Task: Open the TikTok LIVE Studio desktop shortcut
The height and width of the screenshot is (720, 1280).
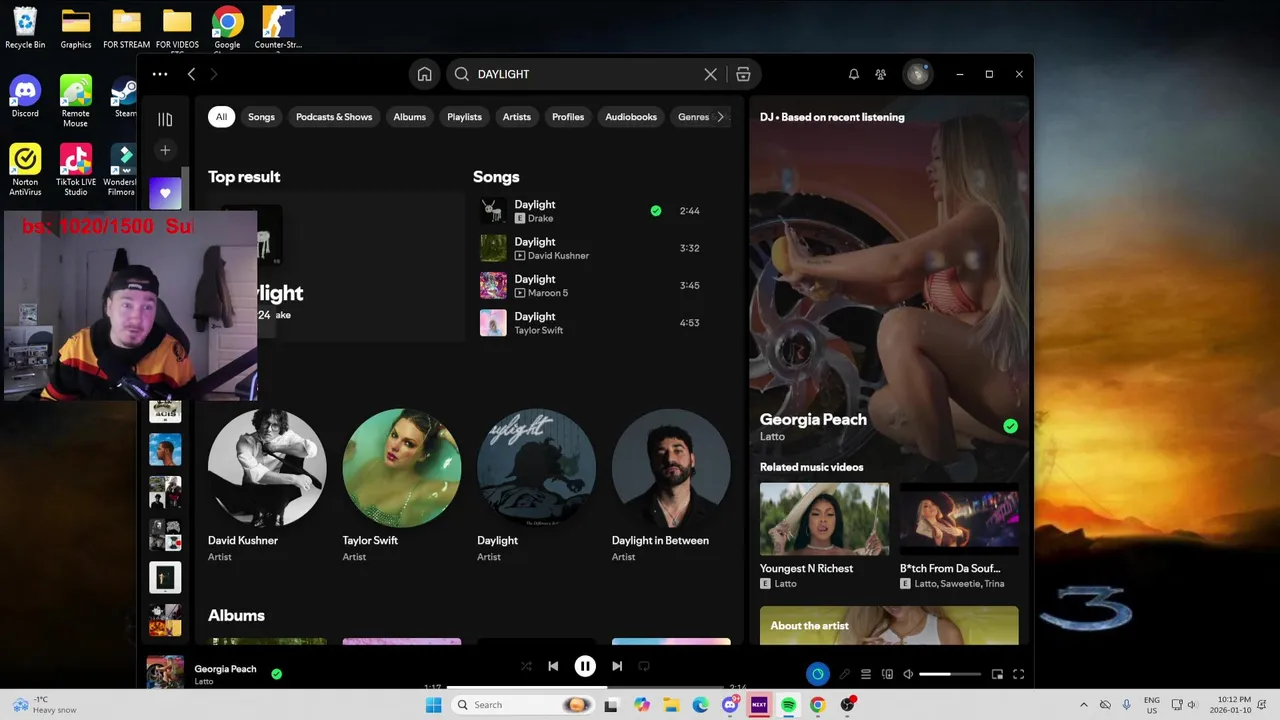Action: point(75,170)
